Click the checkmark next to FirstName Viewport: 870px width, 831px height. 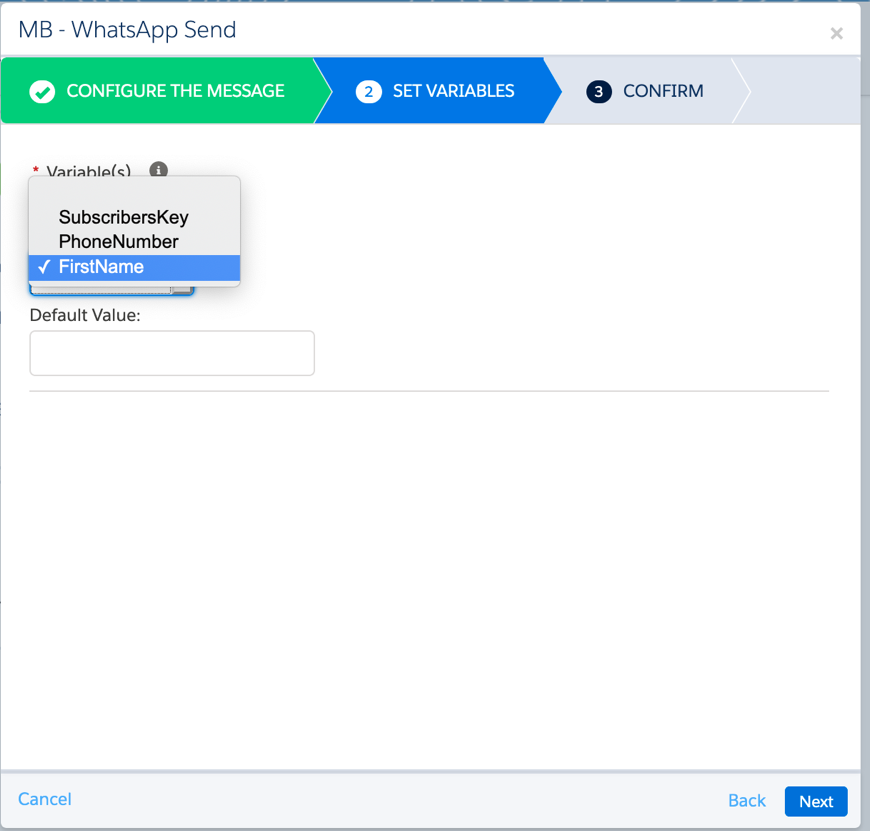[44, 267]
